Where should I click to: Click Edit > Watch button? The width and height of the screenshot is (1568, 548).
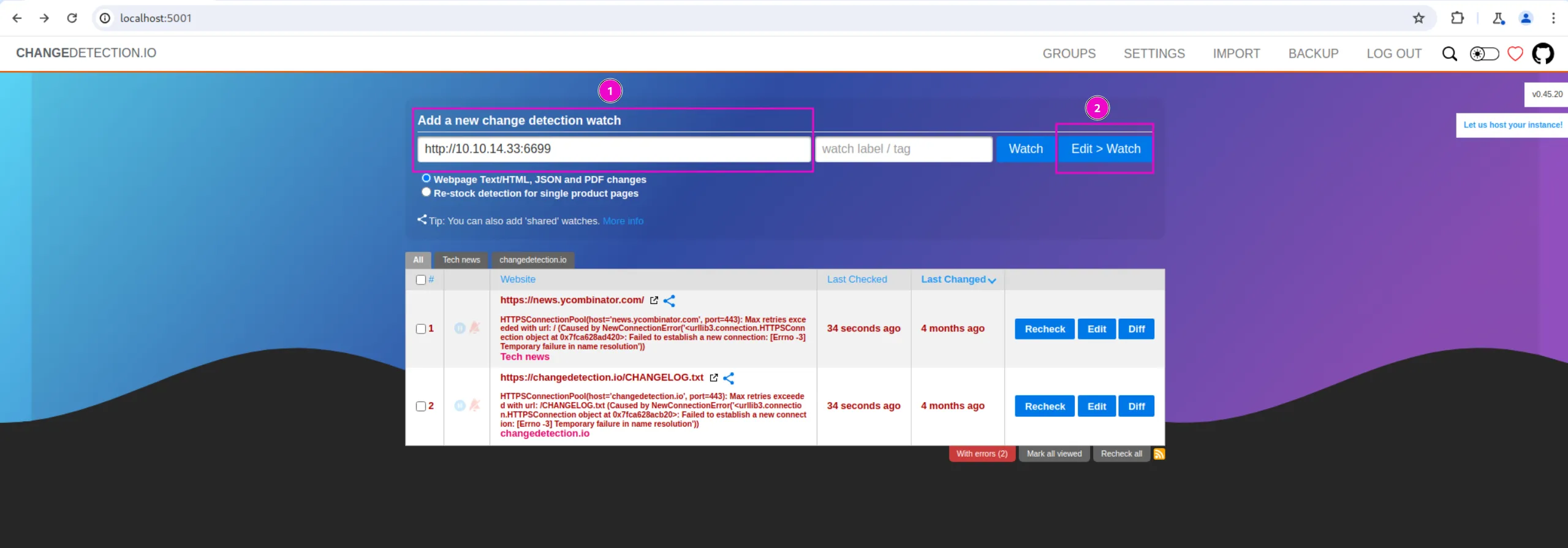[1105, 149]
